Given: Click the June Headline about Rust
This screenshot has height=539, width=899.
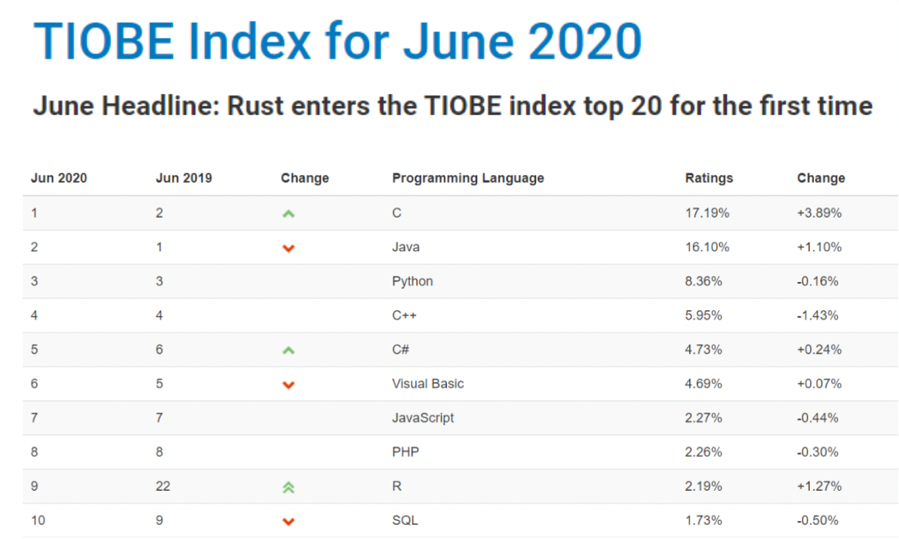Looking at the screenshot, I should pos(453,106).
